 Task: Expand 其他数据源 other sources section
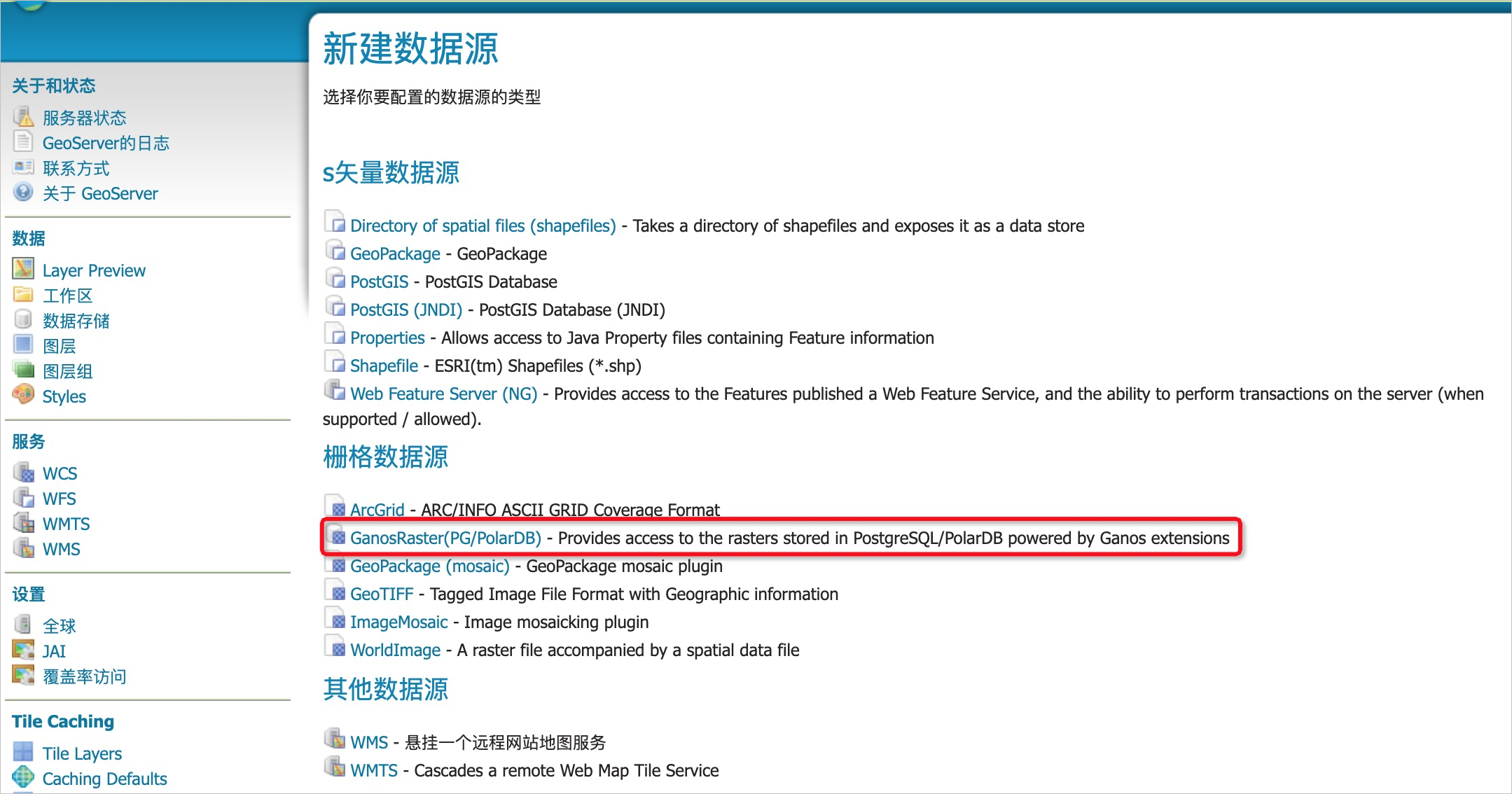coord(389,689)
